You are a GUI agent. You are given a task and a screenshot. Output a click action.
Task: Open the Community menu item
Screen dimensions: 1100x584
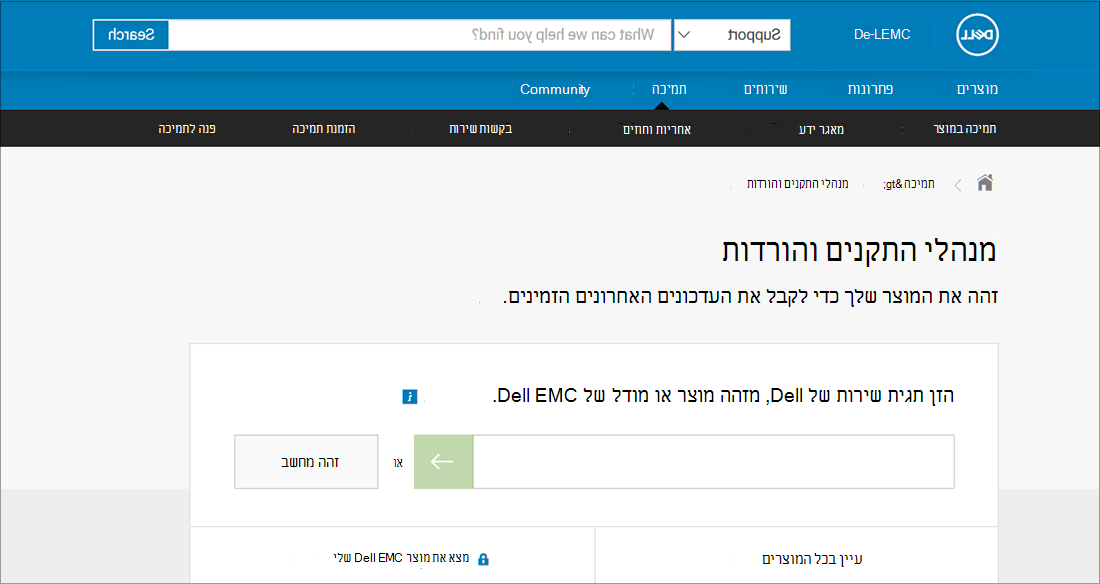tap(555, 89)
